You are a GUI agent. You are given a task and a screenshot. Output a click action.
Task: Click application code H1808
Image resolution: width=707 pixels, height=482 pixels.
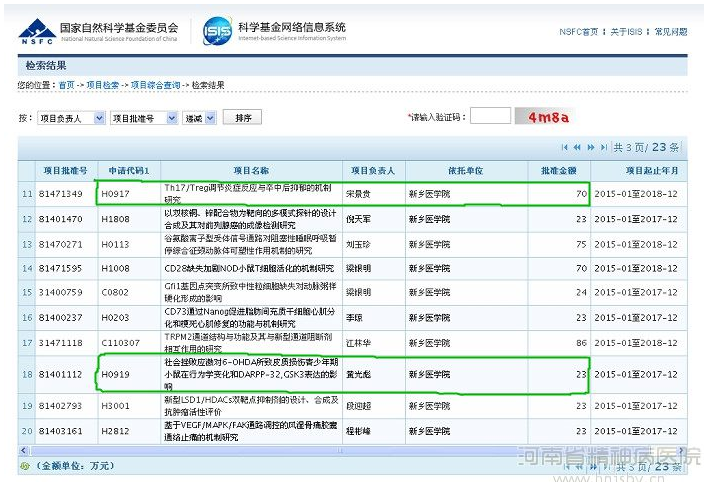115,219
